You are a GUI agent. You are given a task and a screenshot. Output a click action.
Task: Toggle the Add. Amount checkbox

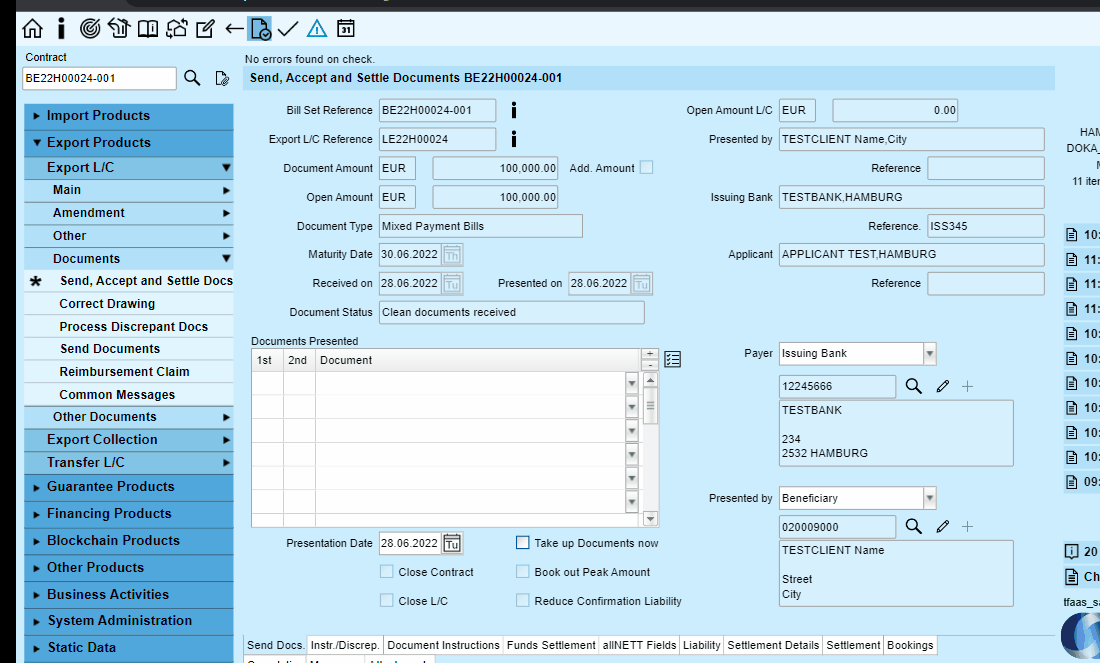(x=646, y=168)
